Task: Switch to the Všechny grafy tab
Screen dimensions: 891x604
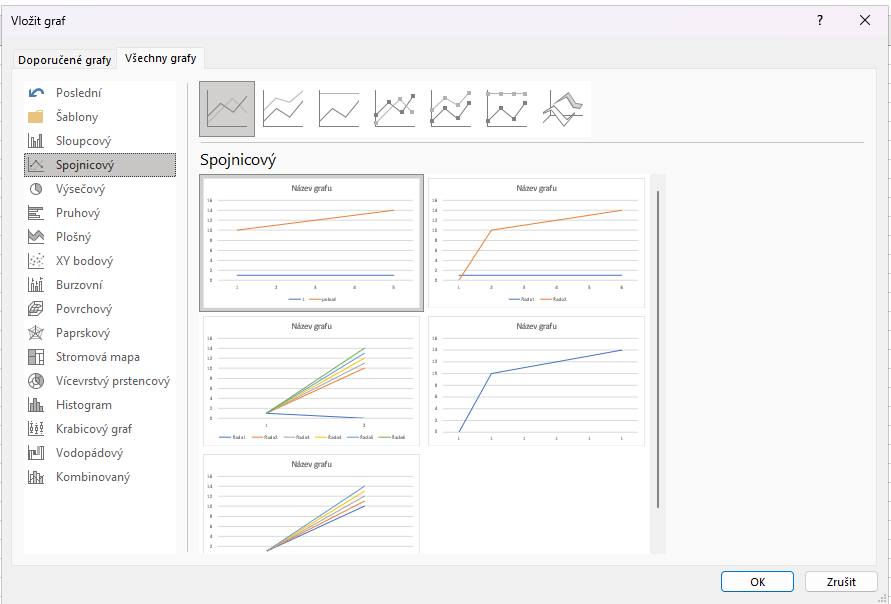Action: click(x=161, y=59)
